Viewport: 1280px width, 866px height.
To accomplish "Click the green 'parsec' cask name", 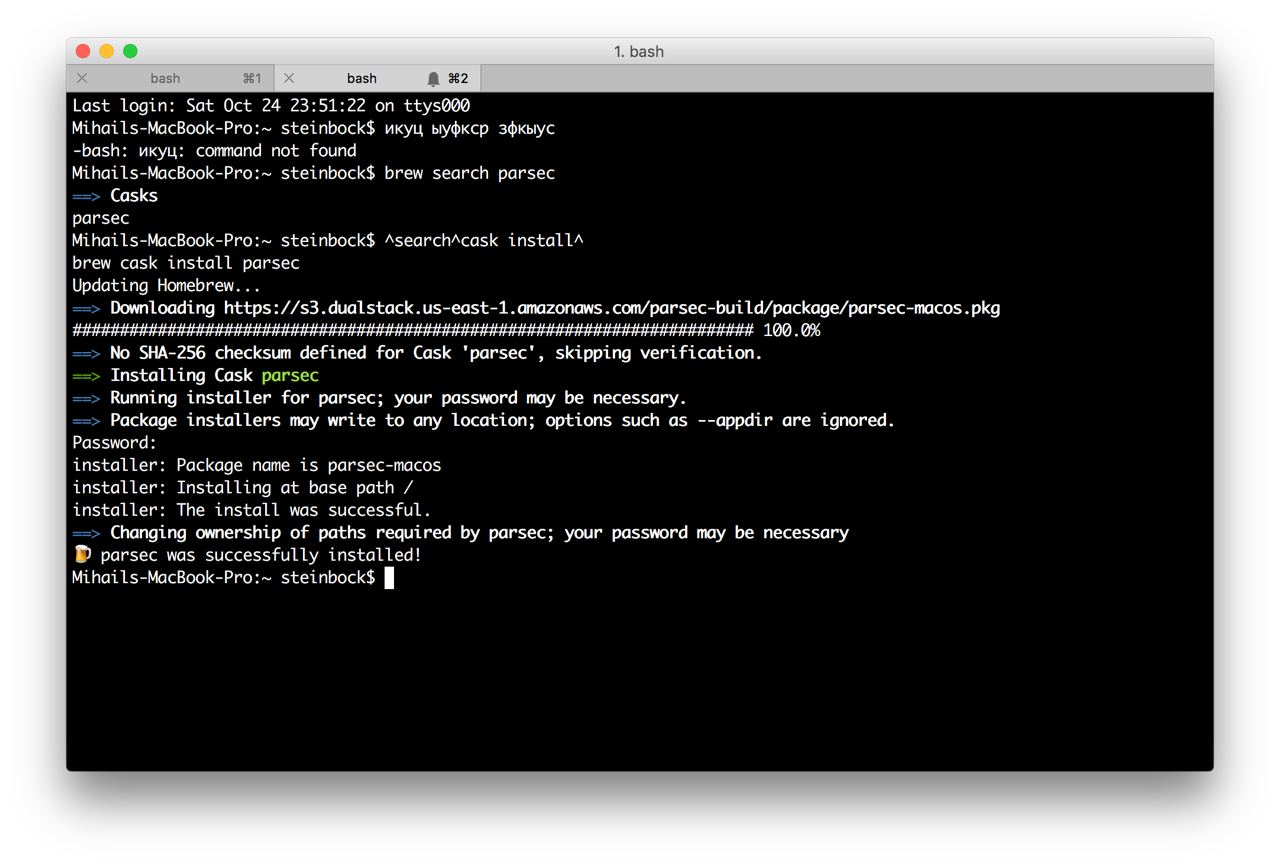I will [x=290, y=376].
